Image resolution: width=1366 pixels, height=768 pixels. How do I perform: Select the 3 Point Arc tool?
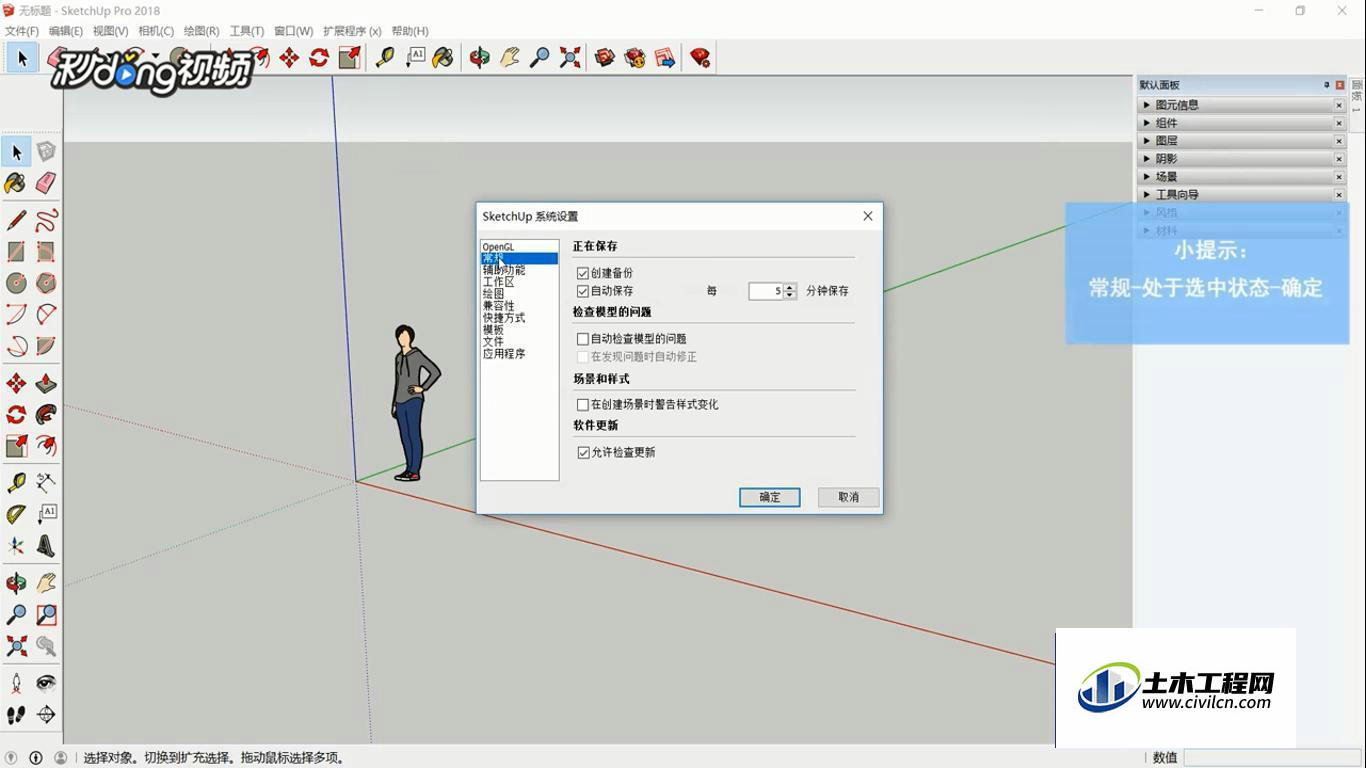click(16, 347)
